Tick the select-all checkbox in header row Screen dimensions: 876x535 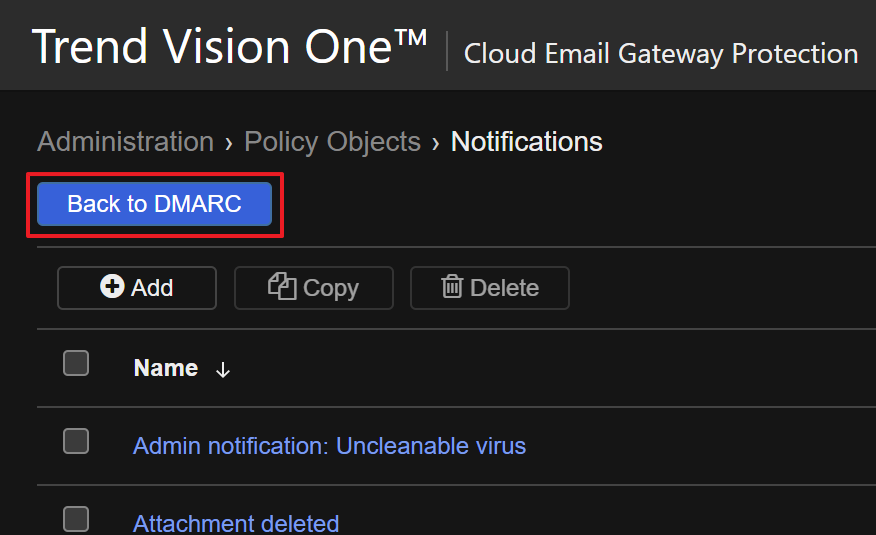76,363
